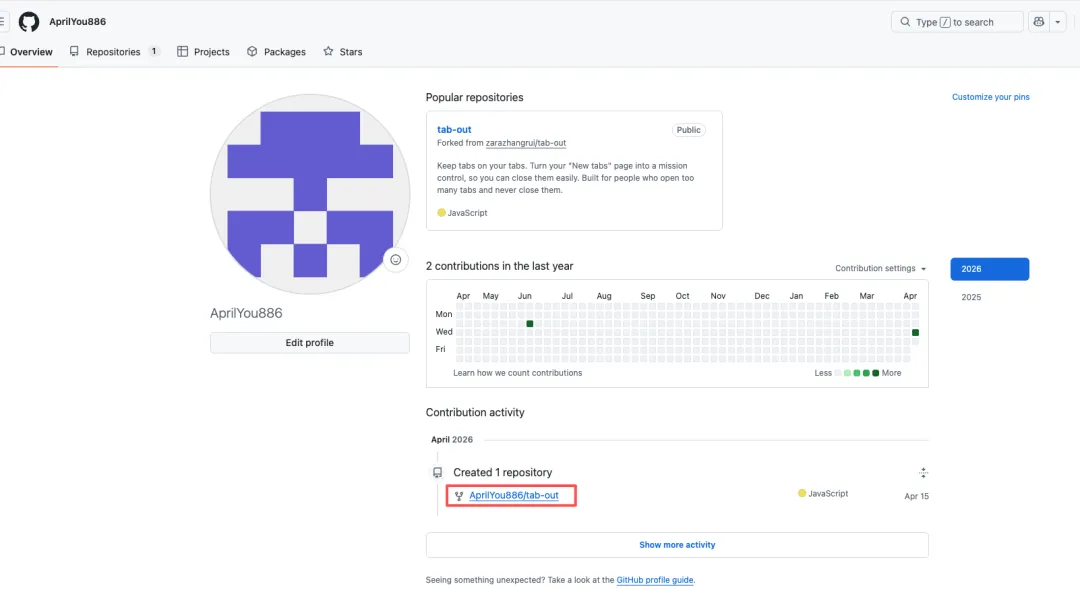
Task: Open the tab-out pinned repository link
Action: tap(454, 130)
